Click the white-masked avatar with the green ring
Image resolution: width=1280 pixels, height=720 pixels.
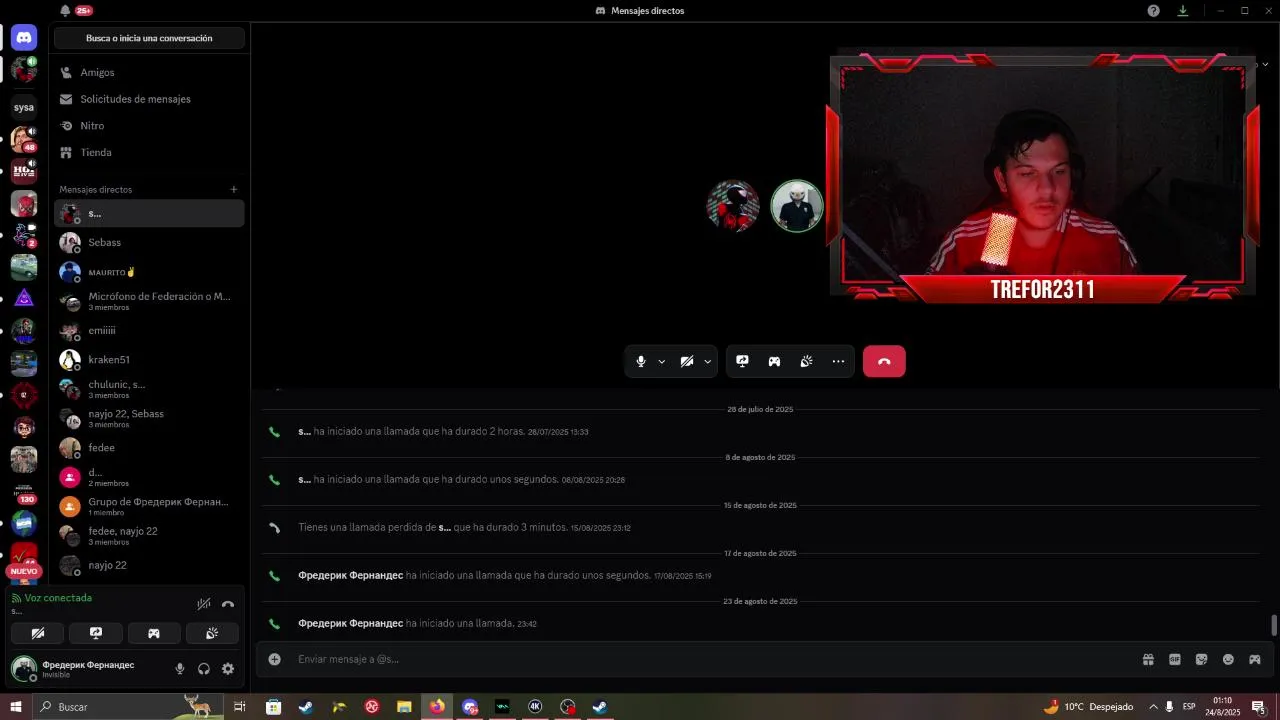click(x=797, y=205)
